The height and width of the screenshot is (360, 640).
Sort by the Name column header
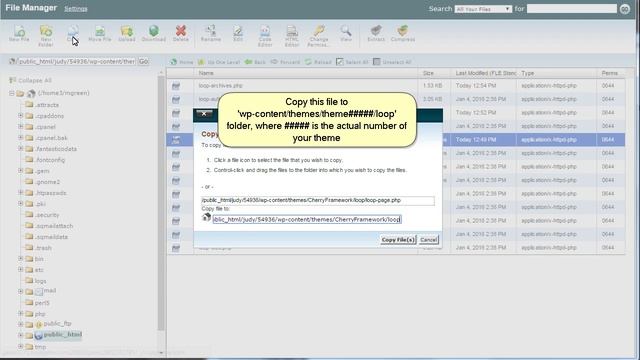305,73
